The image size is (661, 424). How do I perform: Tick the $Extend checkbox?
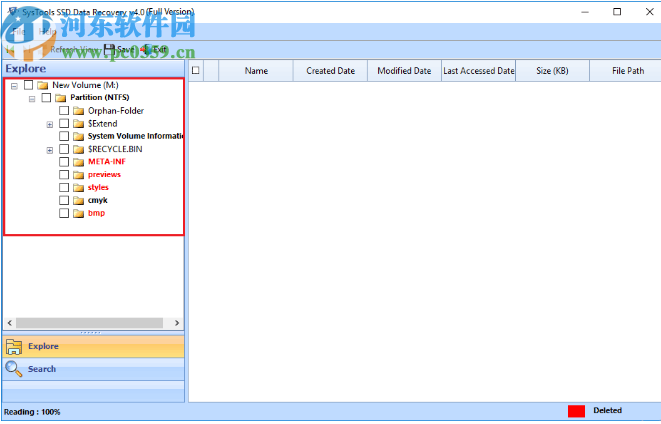point(64,123)
